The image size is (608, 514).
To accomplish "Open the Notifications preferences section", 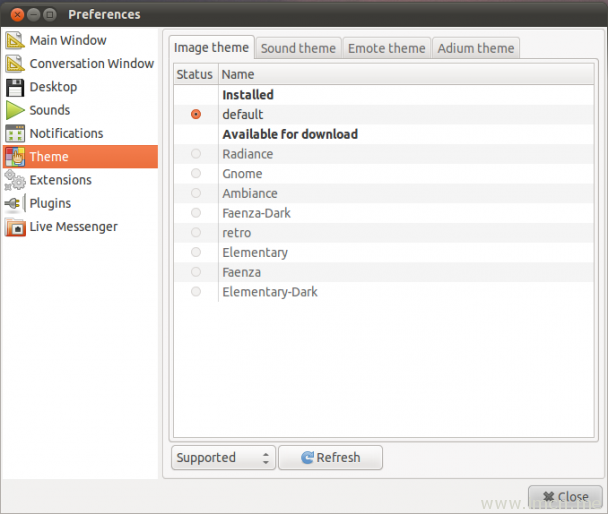I will coord(80,133).
